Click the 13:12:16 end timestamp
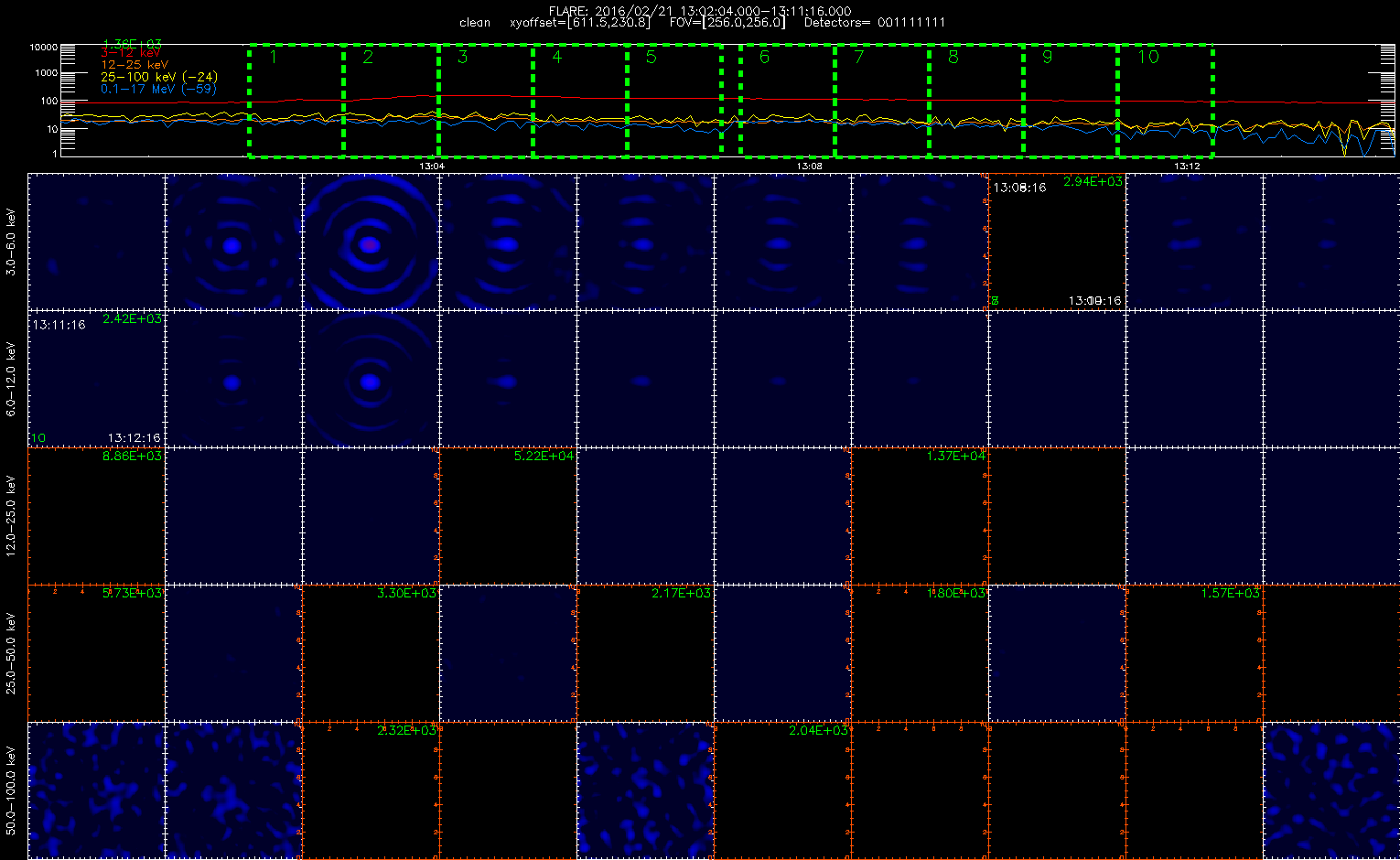This screenshot has height=860, width=1400. [134, 438]
